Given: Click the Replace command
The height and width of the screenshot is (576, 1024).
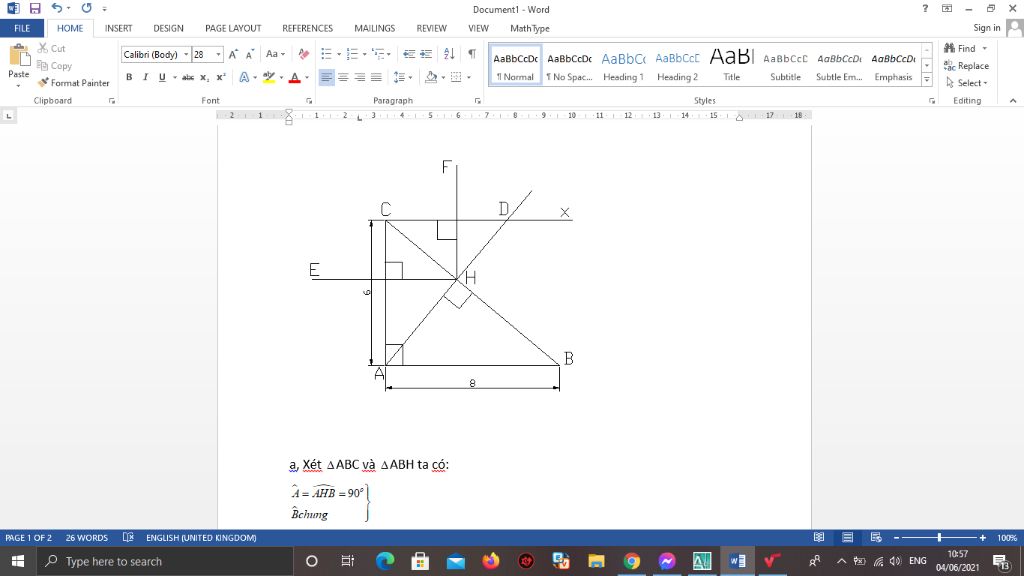Looking at the screenshot, I should [x=966, y=65].
